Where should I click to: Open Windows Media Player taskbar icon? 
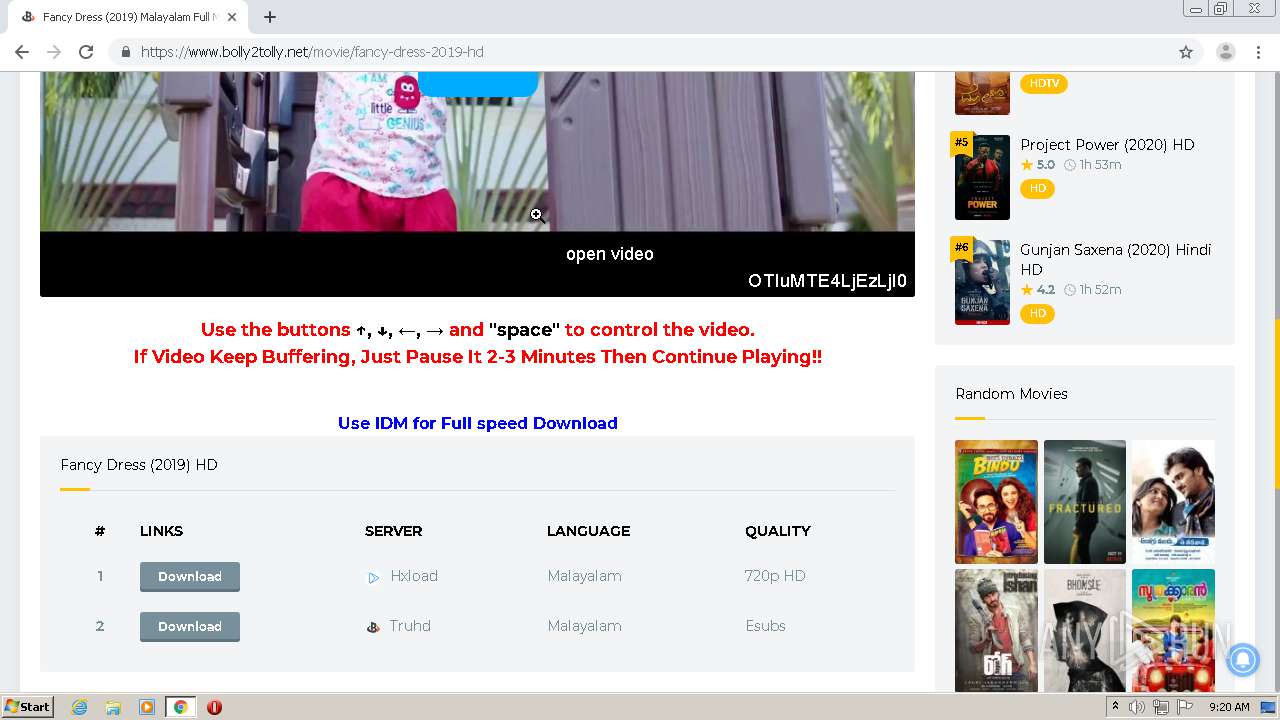pos(147,707)
